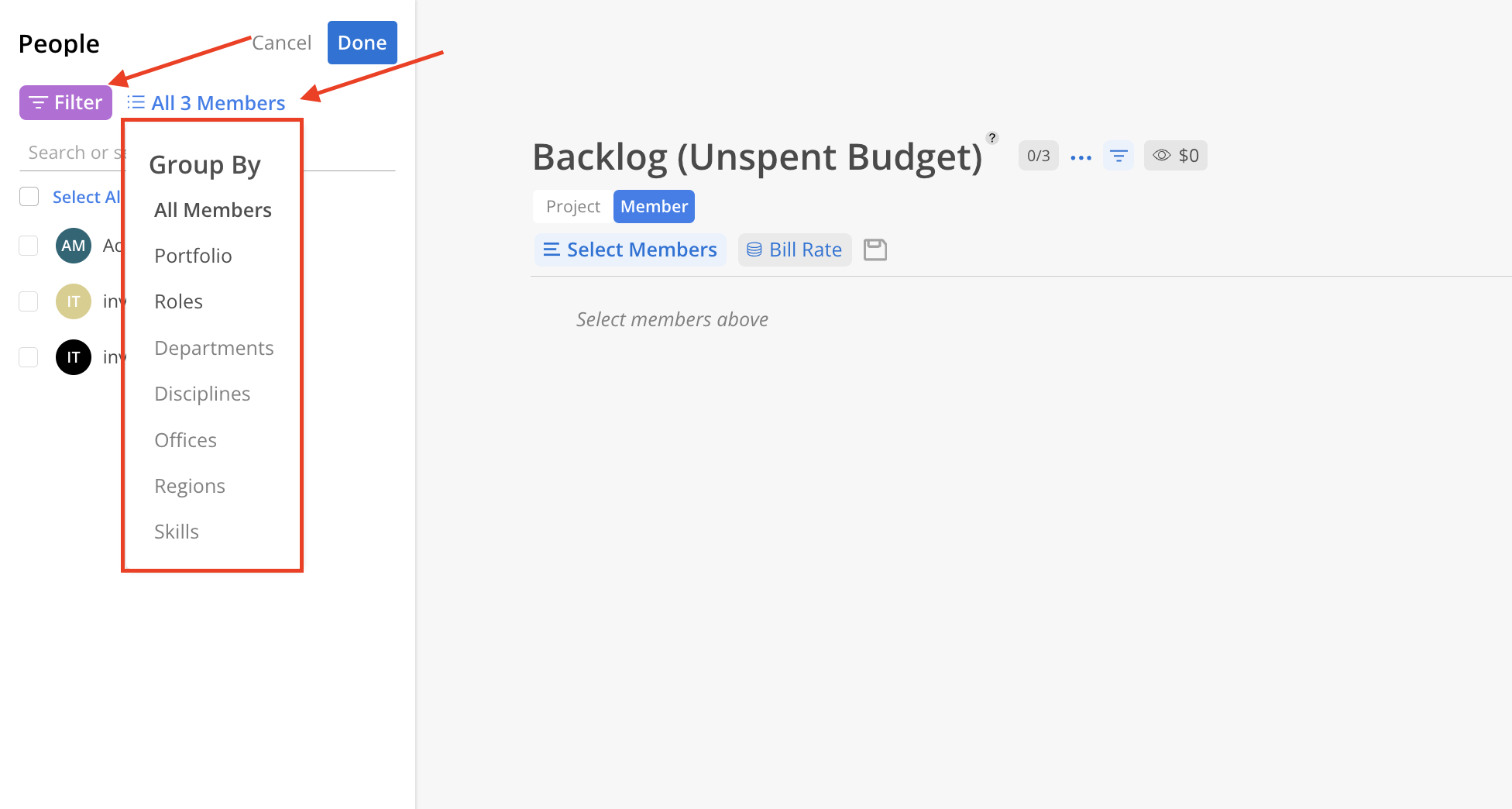Click the three-dot more options icon

(x=1081, y=157)
